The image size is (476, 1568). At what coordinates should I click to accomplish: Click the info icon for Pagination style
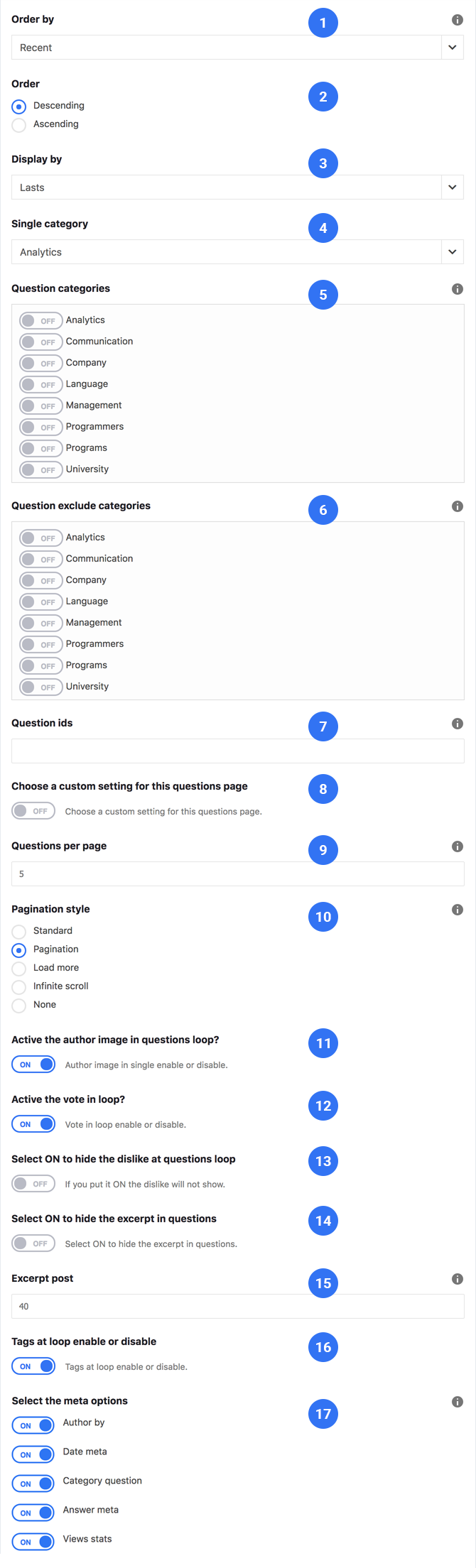tap(458, 910)
